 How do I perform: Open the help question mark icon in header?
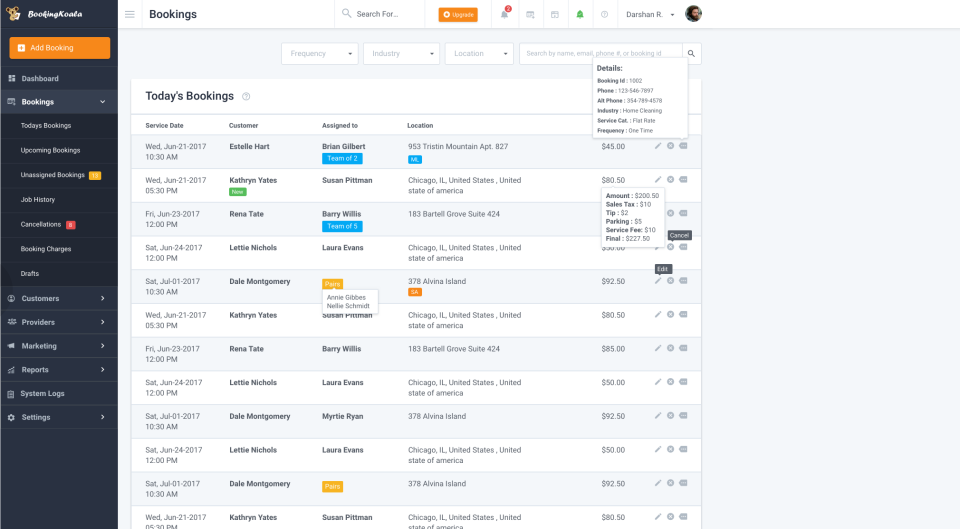click(x=605, y=14)
